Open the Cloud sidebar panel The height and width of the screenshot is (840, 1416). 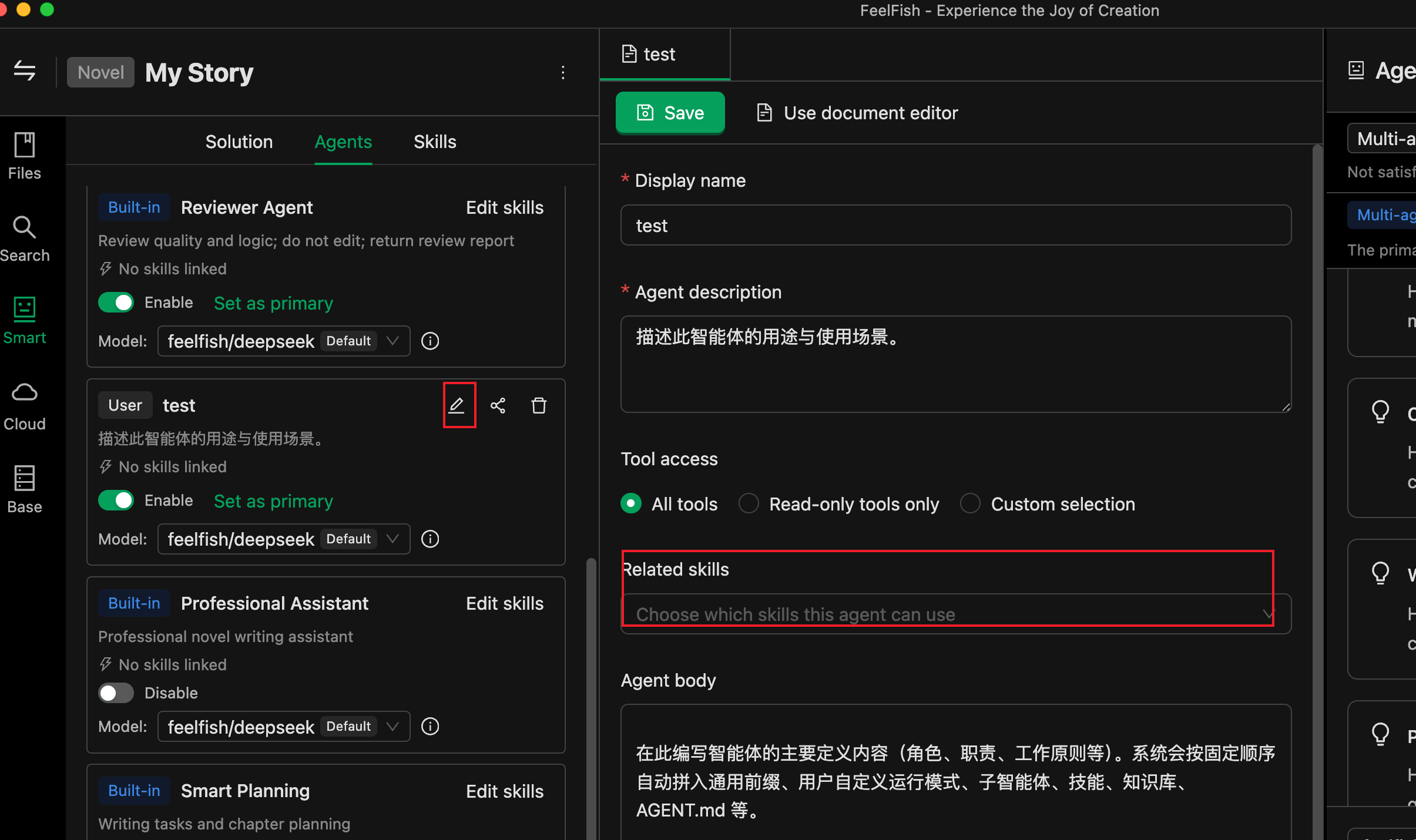(24, 405)
